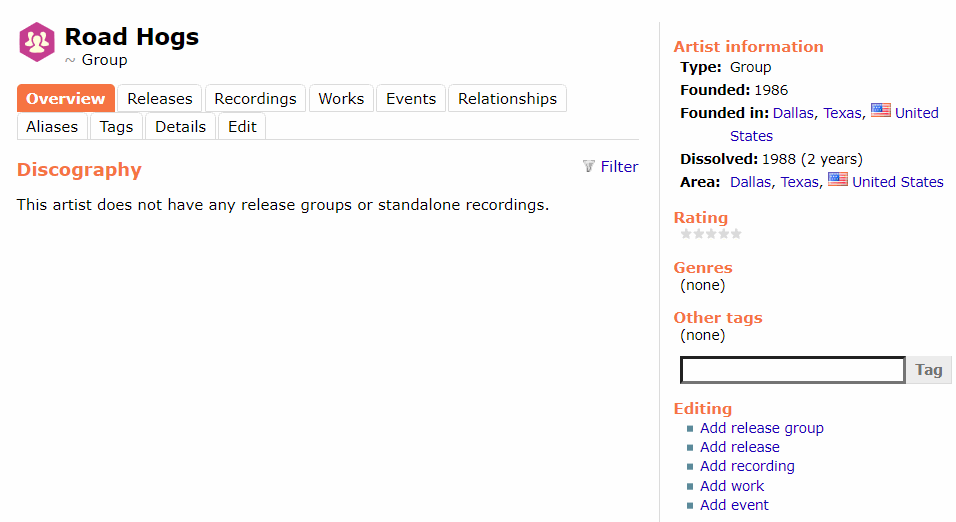Open the Edit tab

(242, 127)
